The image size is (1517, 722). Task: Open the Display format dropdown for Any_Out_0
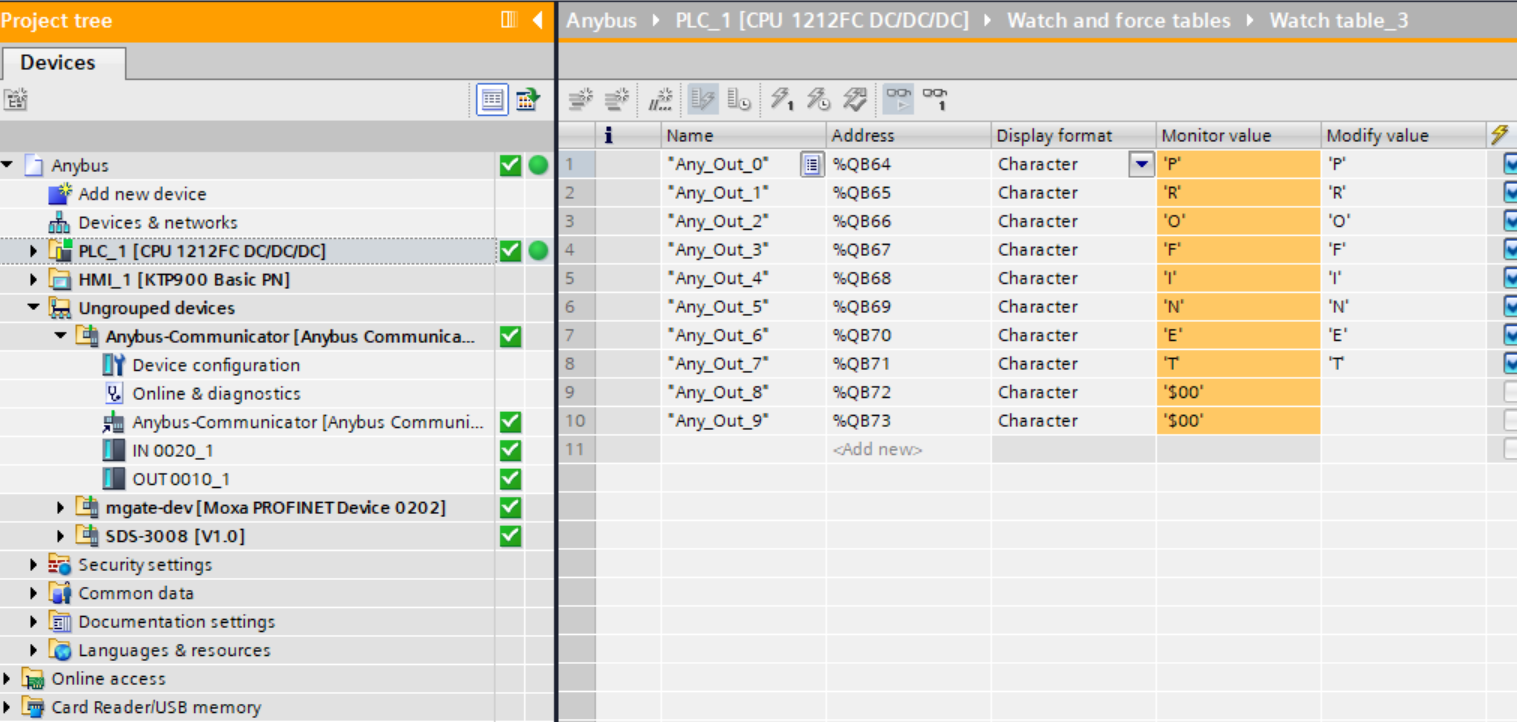coord(1141,164)
